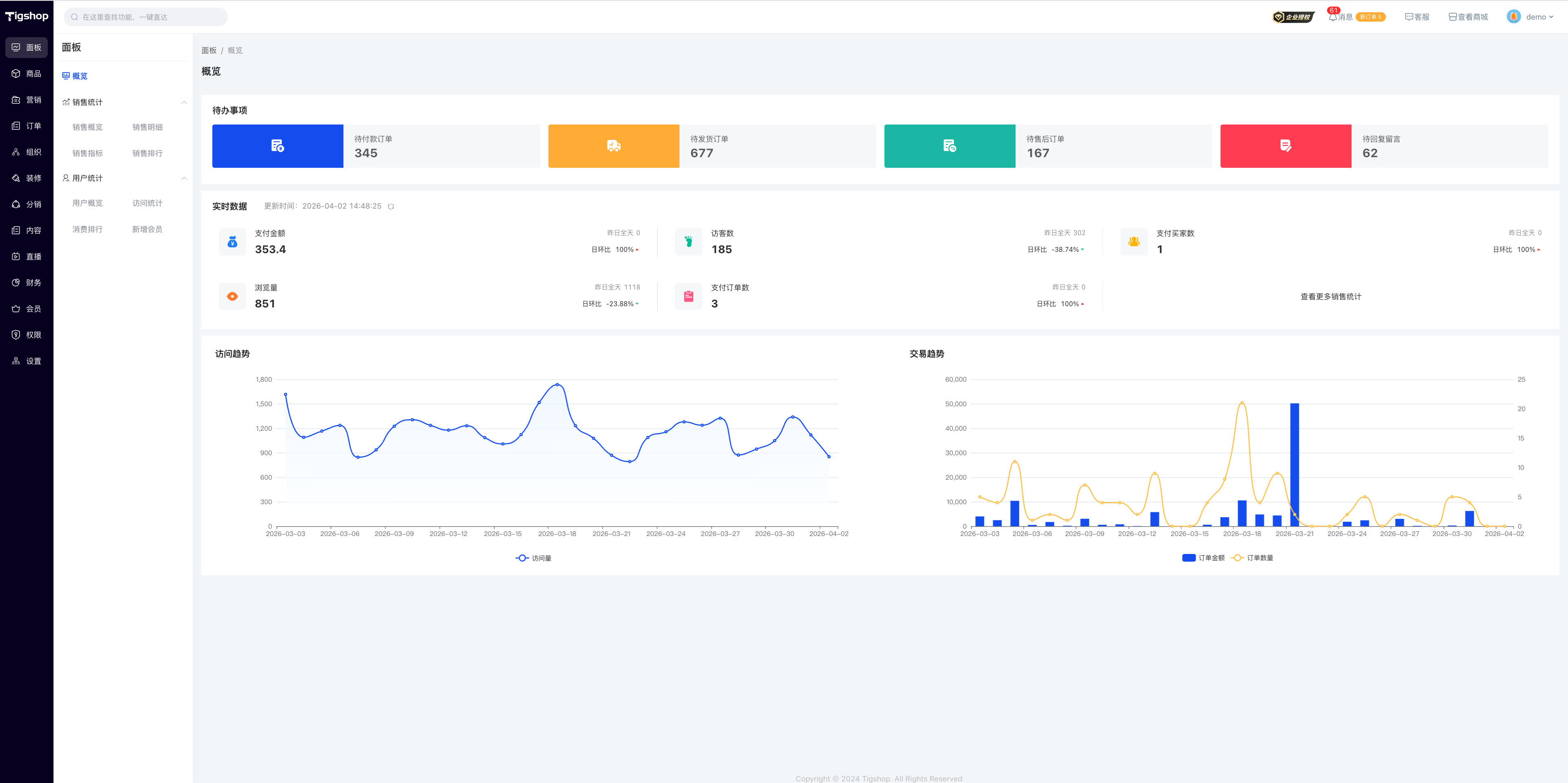Click the red 待回复留言 icon tile
Viewport: 1568px width, 783px height.
[x=1285, y=146]
